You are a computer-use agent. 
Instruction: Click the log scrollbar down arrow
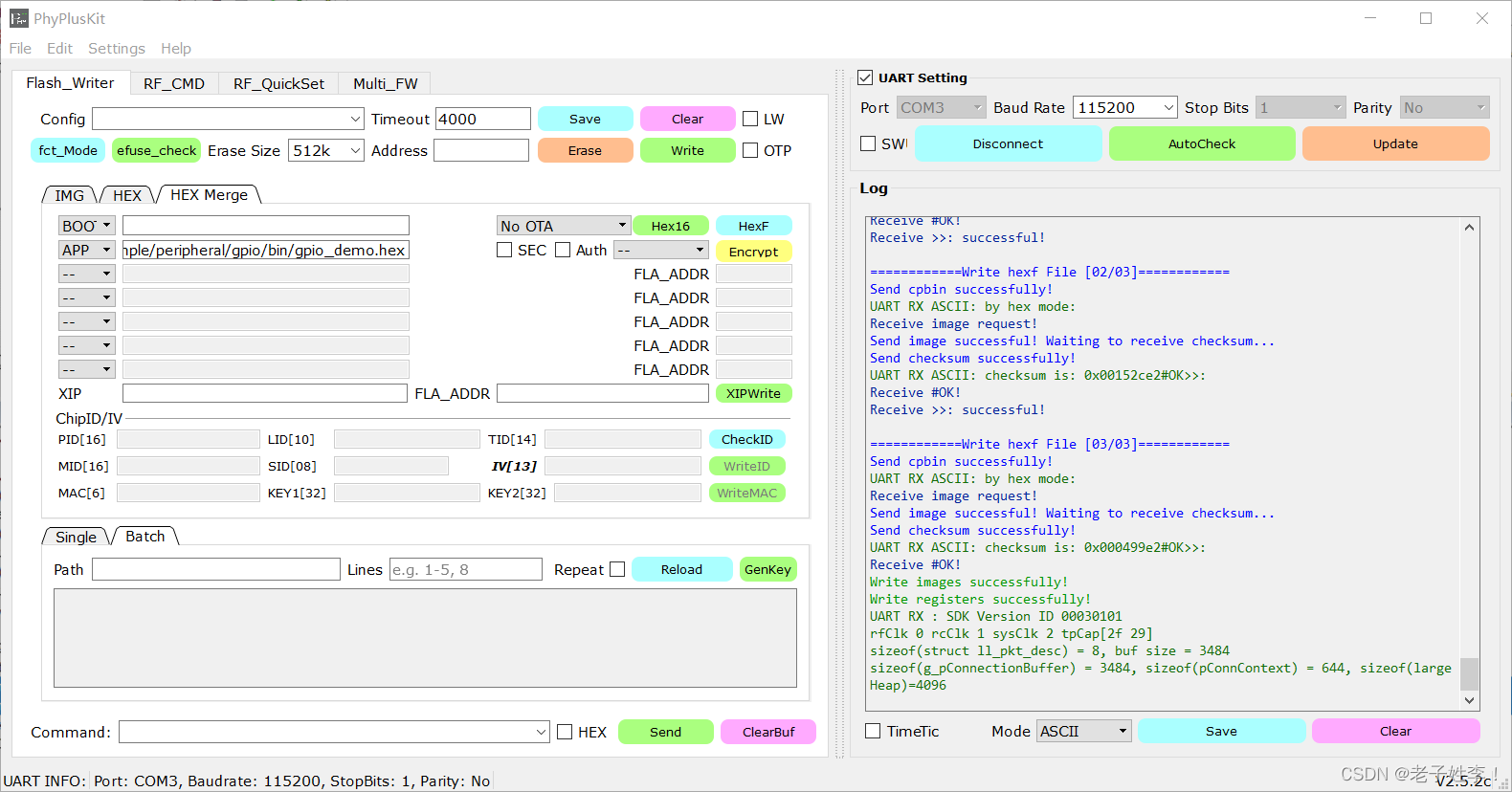(1470, 700)
